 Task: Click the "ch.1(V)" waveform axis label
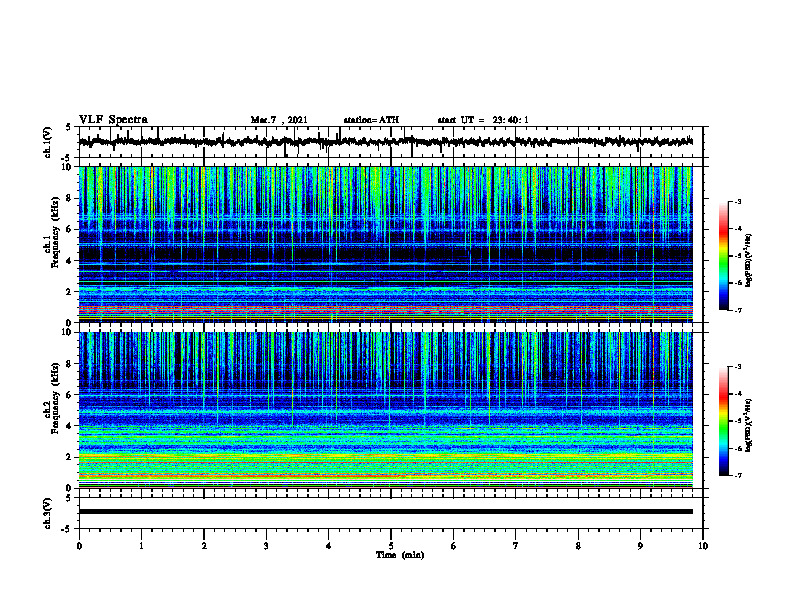[47, 142]
